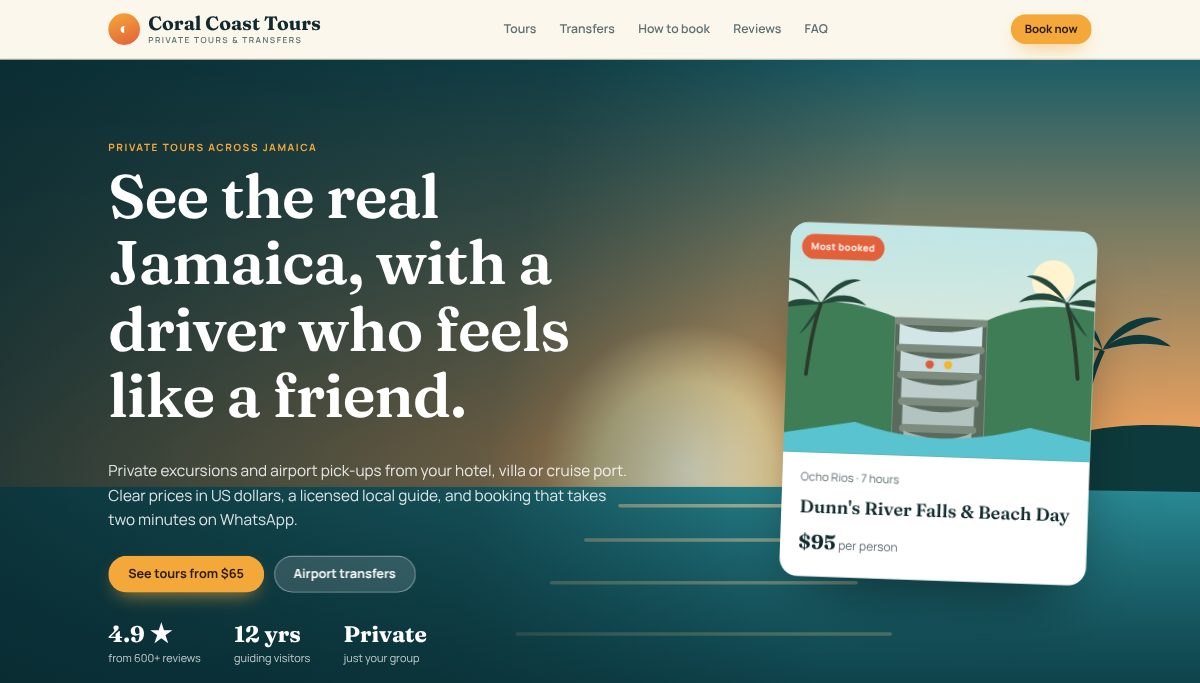Click the Ocho Rios · 7 hours label

click(850, 478)
